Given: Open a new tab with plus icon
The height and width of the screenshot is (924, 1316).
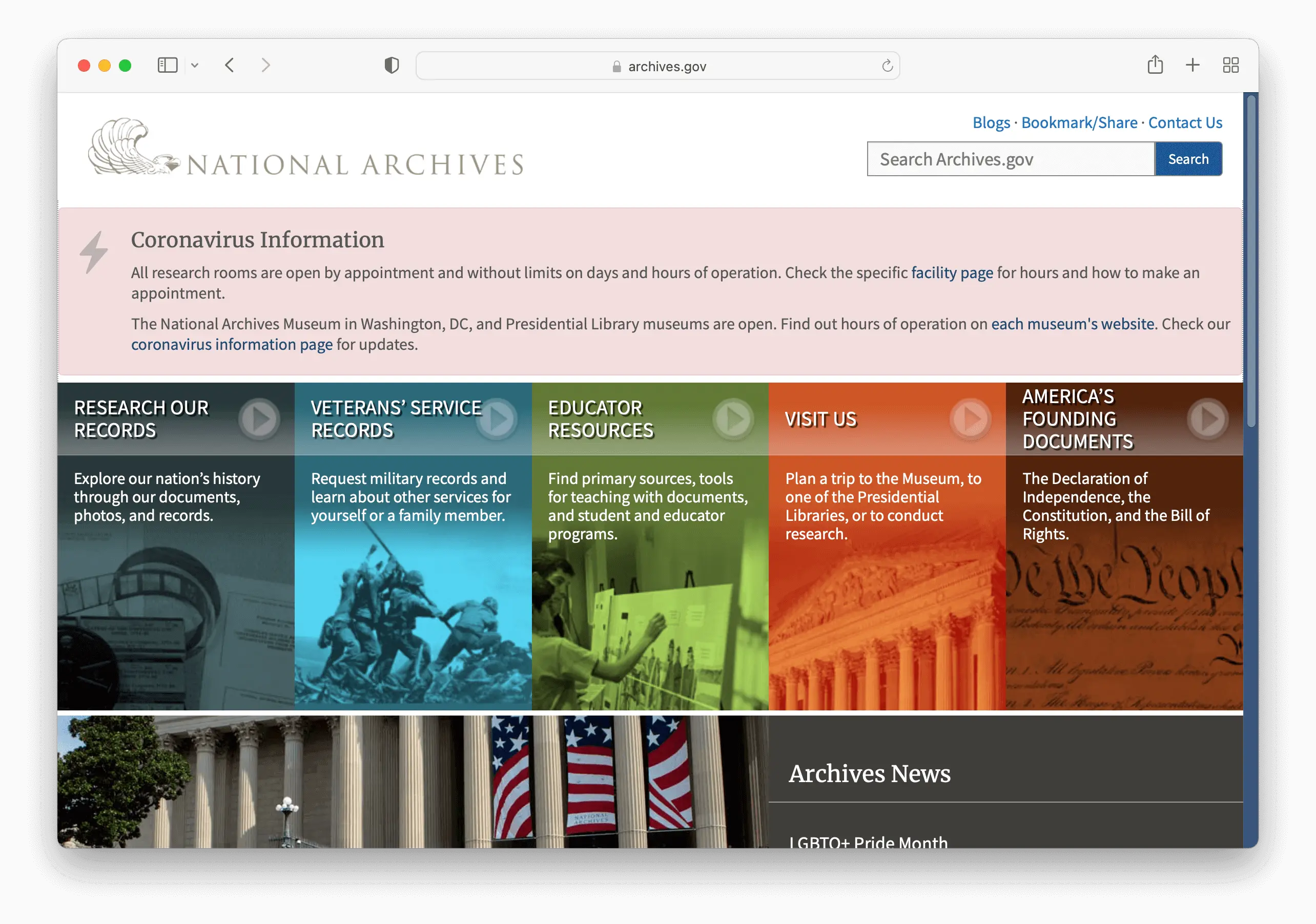Looking at the screenshot, I should point(1192,65).
